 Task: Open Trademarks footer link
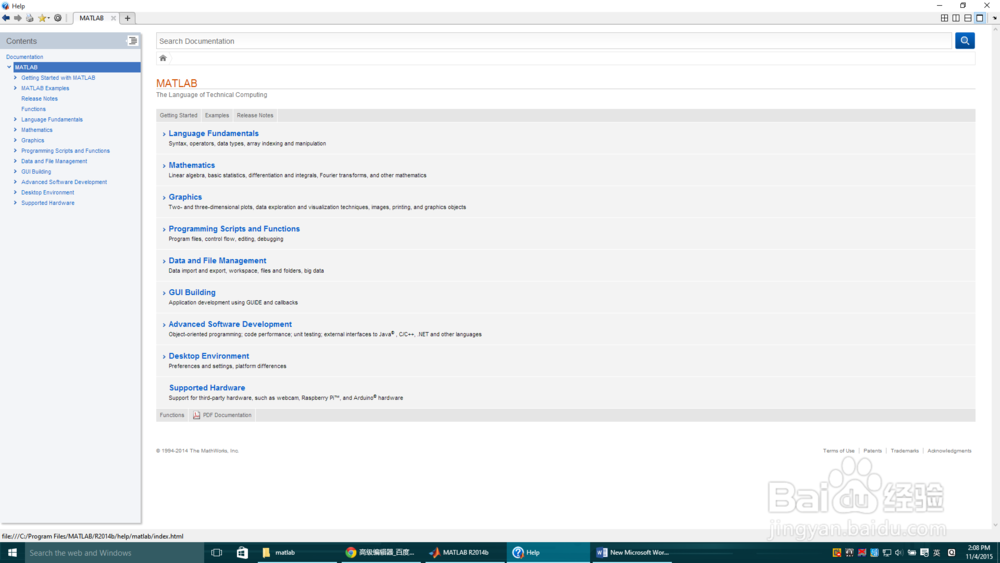(905, 451)
